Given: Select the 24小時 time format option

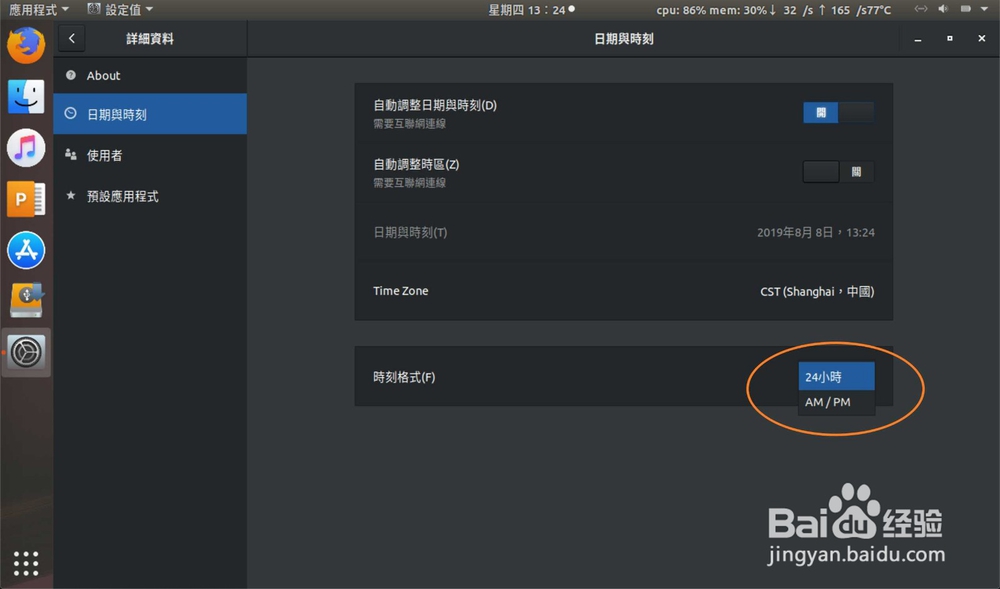Looking at the screenshot, I should point(836,377).
